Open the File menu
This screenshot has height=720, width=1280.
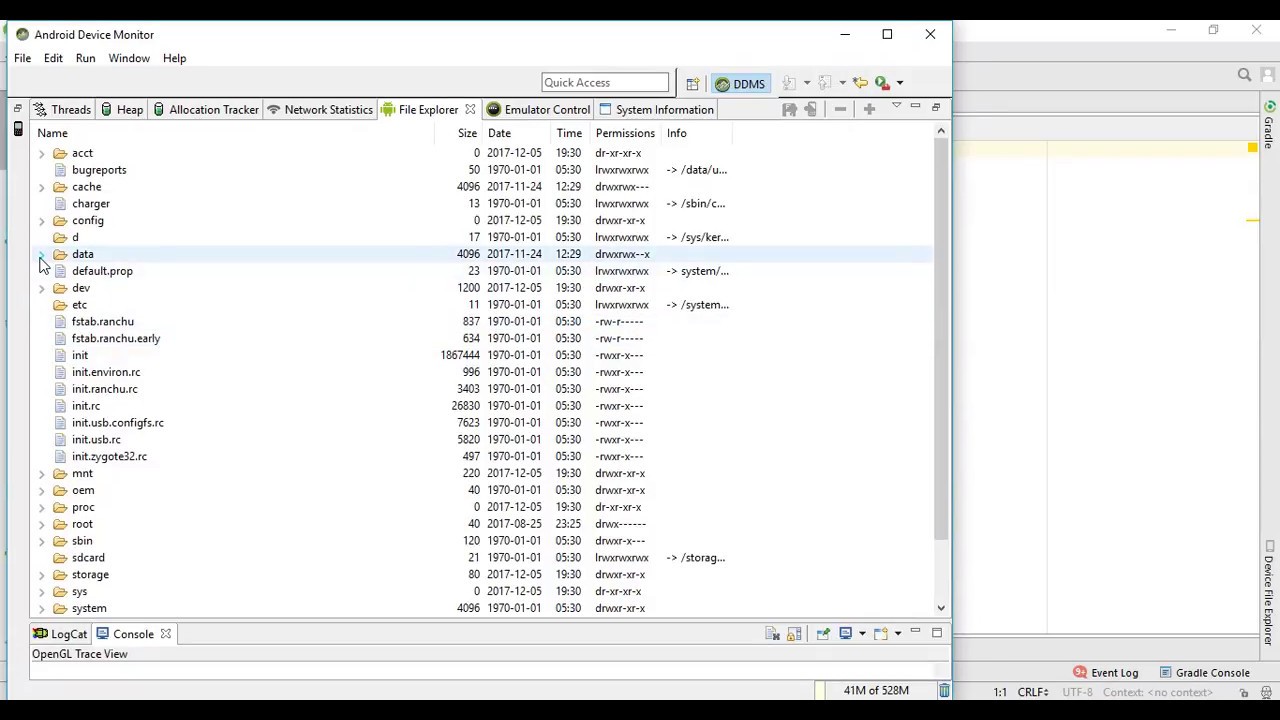pos(22,58)
